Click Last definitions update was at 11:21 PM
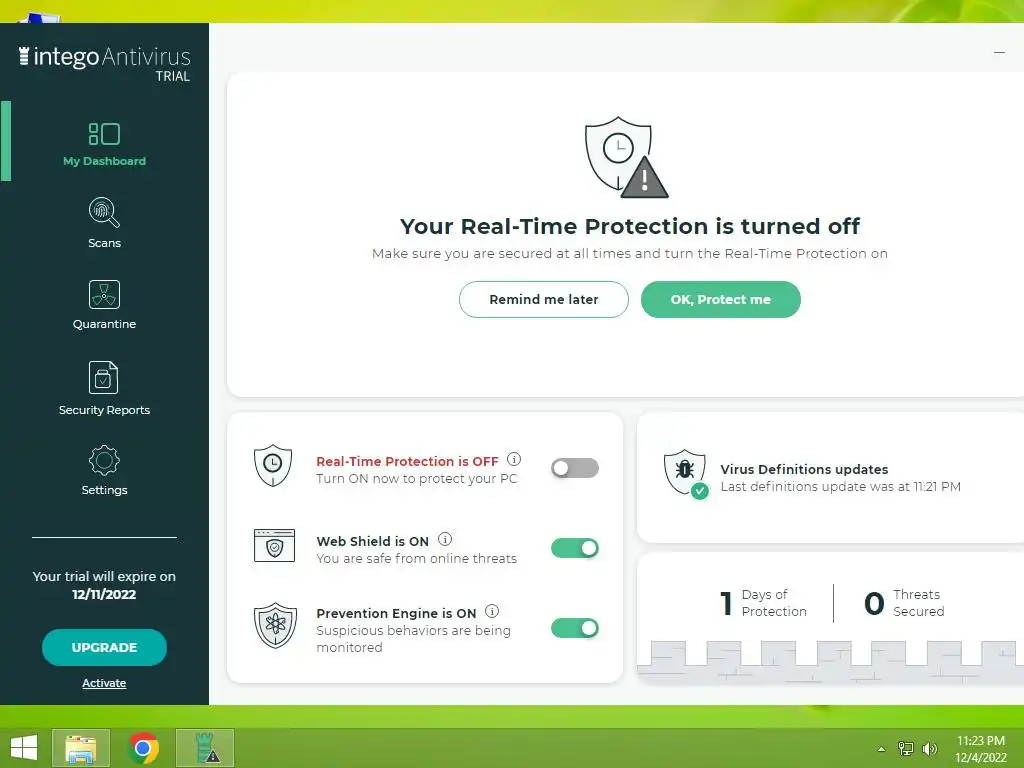Image resolution: width=1024 pixels, height=768 pixels. [840, 487]
